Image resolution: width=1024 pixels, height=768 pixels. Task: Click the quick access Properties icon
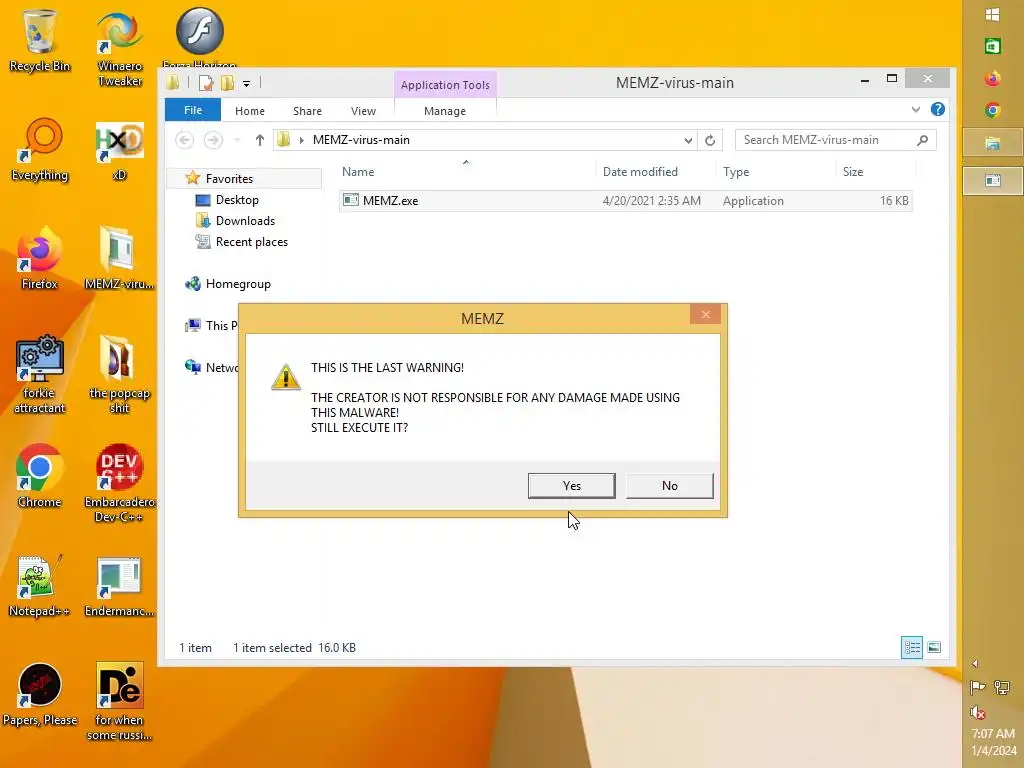point(206,83)
